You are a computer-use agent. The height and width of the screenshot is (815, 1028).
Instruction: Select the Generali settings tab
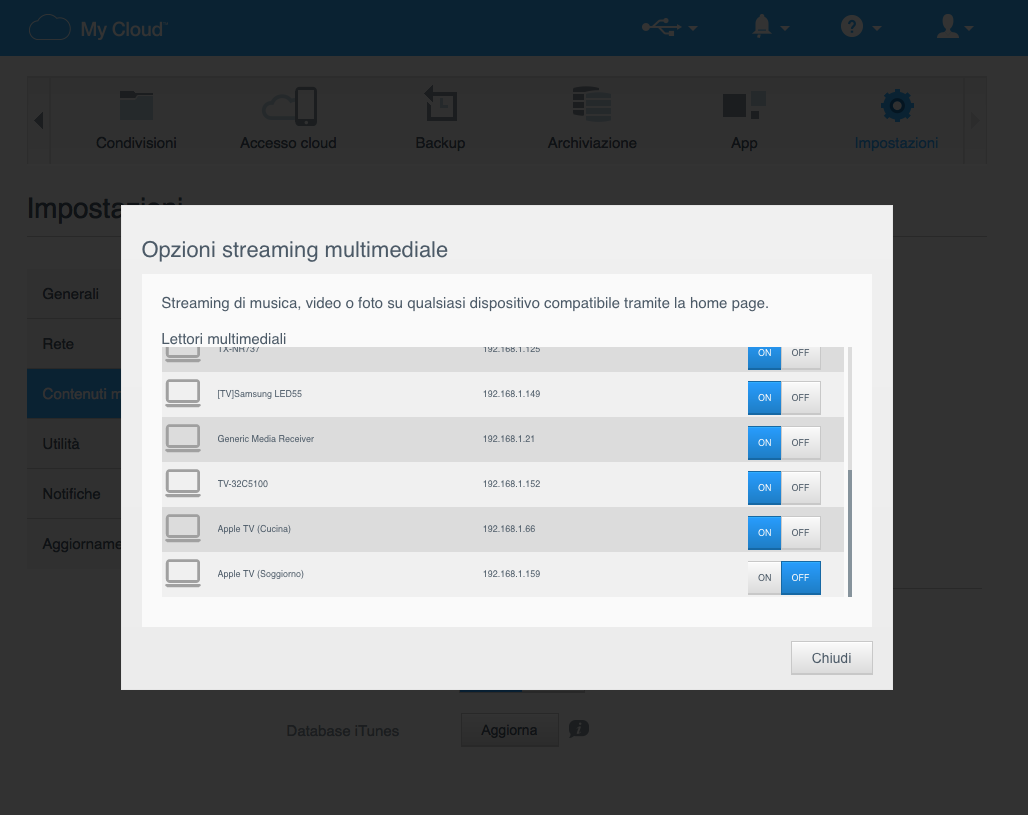tap(74, 294)
